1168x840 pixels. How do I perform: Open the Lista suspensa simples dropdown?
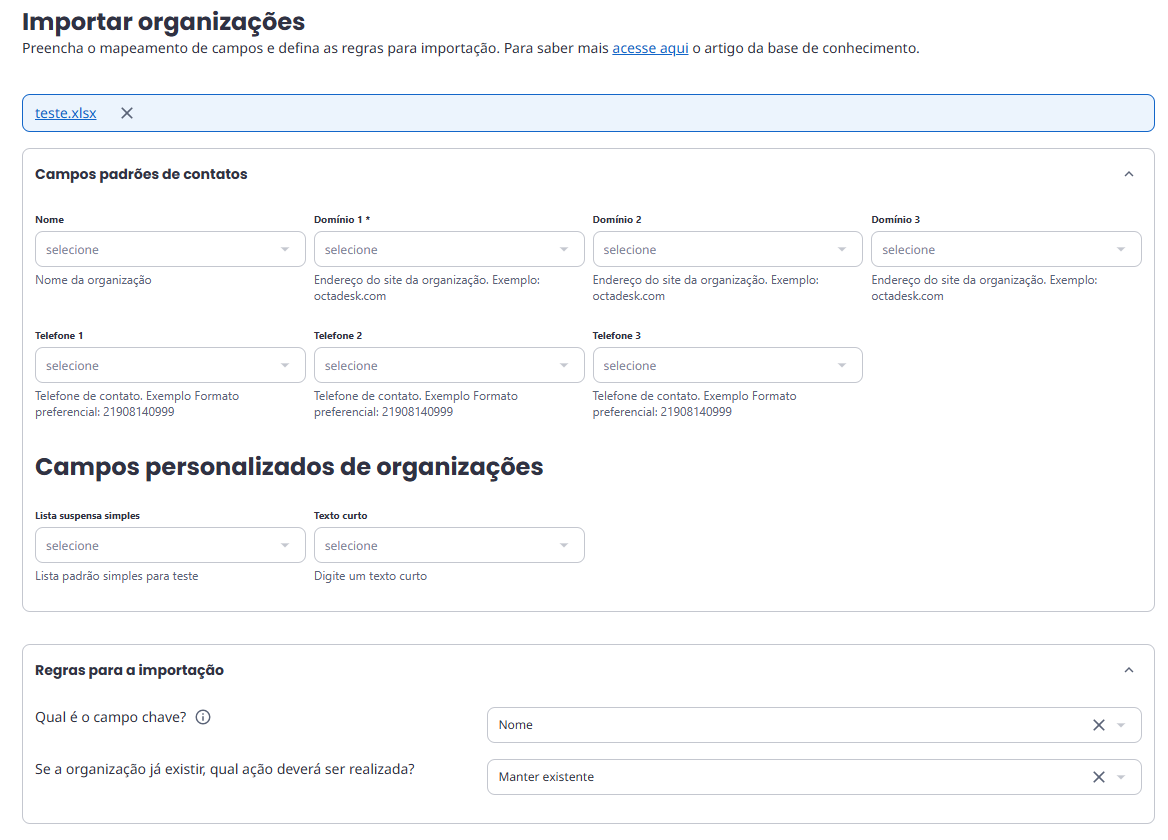(x=170, y=546)
